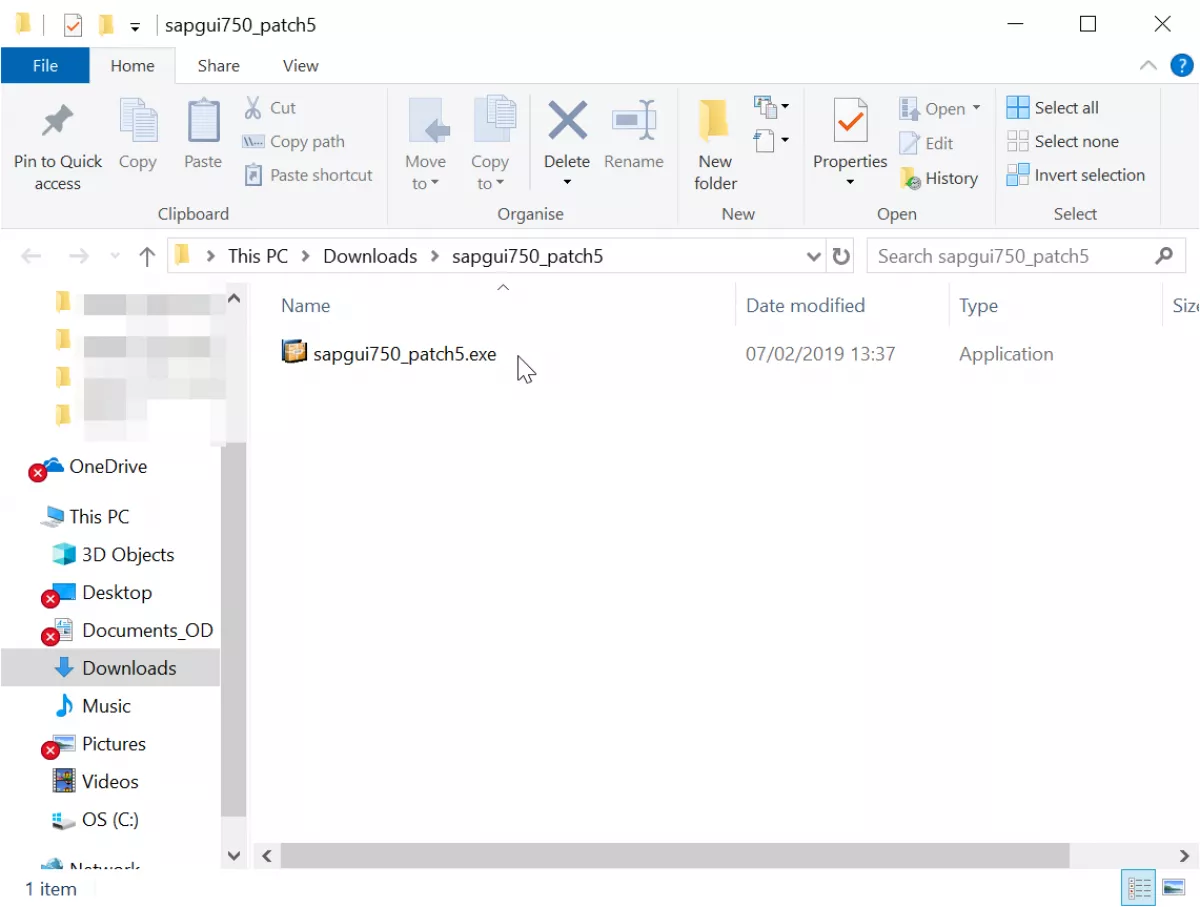Jump to Downloads in the address bar
This screenshot has width=1200, height=907.
pyautogui.click(x=370, y=256)
